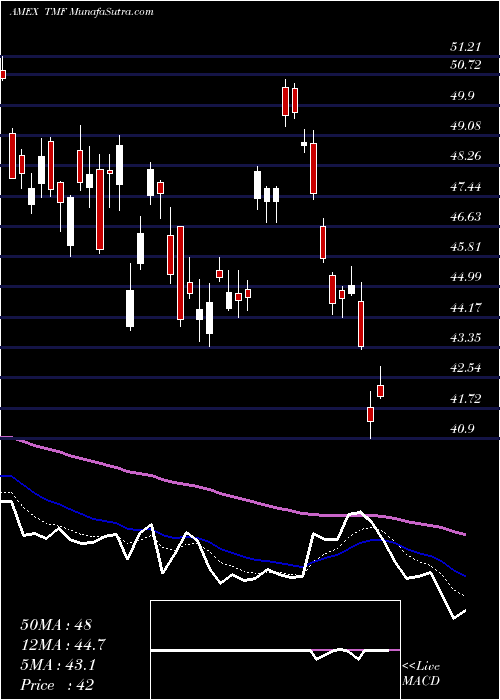Click the <<Live MACD label

pyautogui.click(x=421, y=673)
